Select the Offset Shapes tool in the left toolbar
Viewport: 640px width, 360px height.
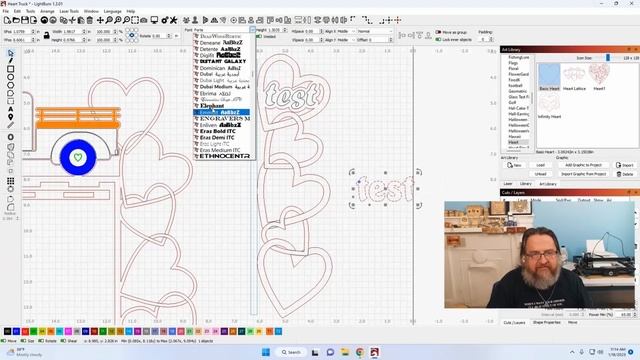click(x=11, y=137)
